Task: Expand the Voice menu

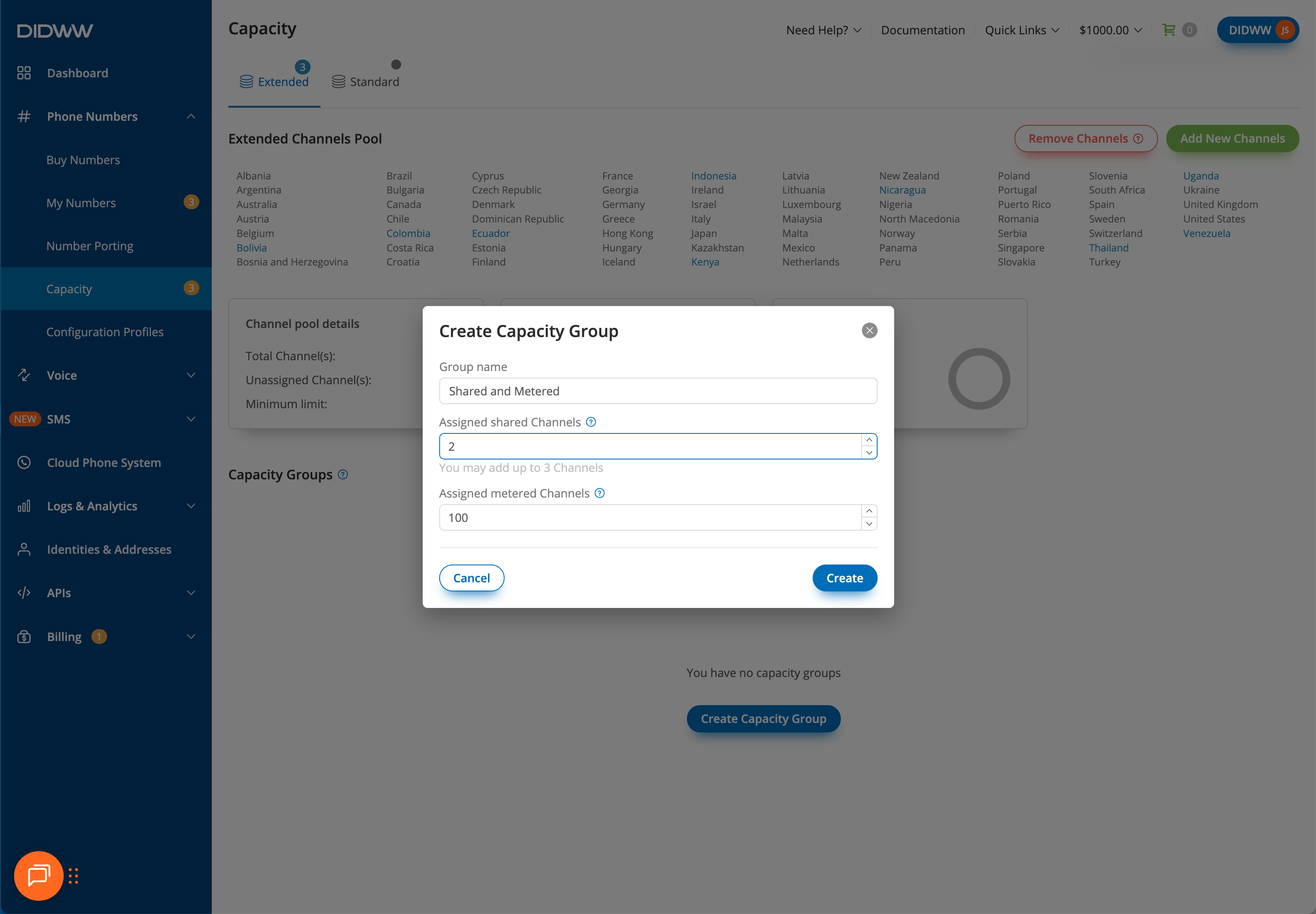Action: [x=191, y=375]
